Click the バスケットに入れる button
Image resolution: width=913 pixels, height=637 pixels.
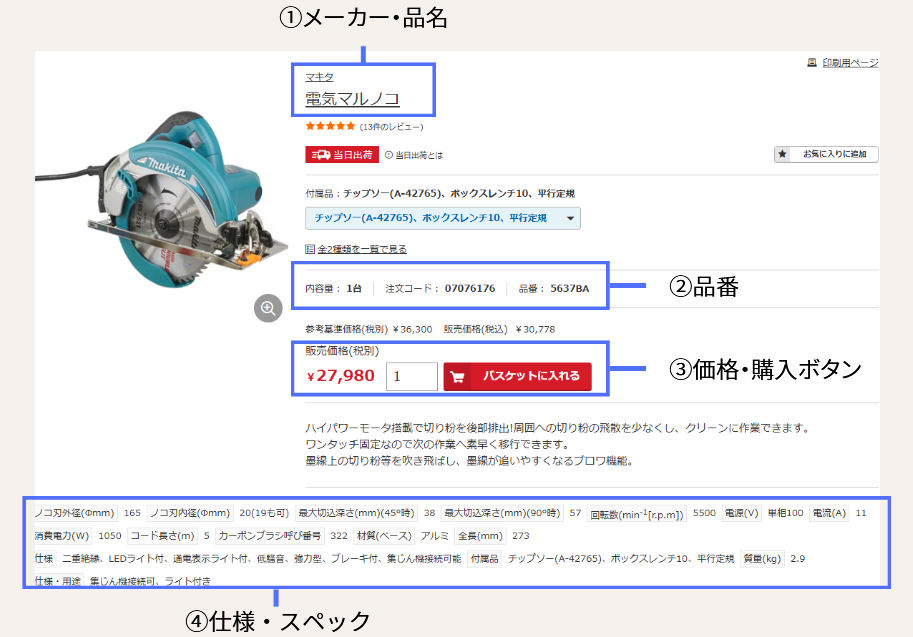click(517, 377)
